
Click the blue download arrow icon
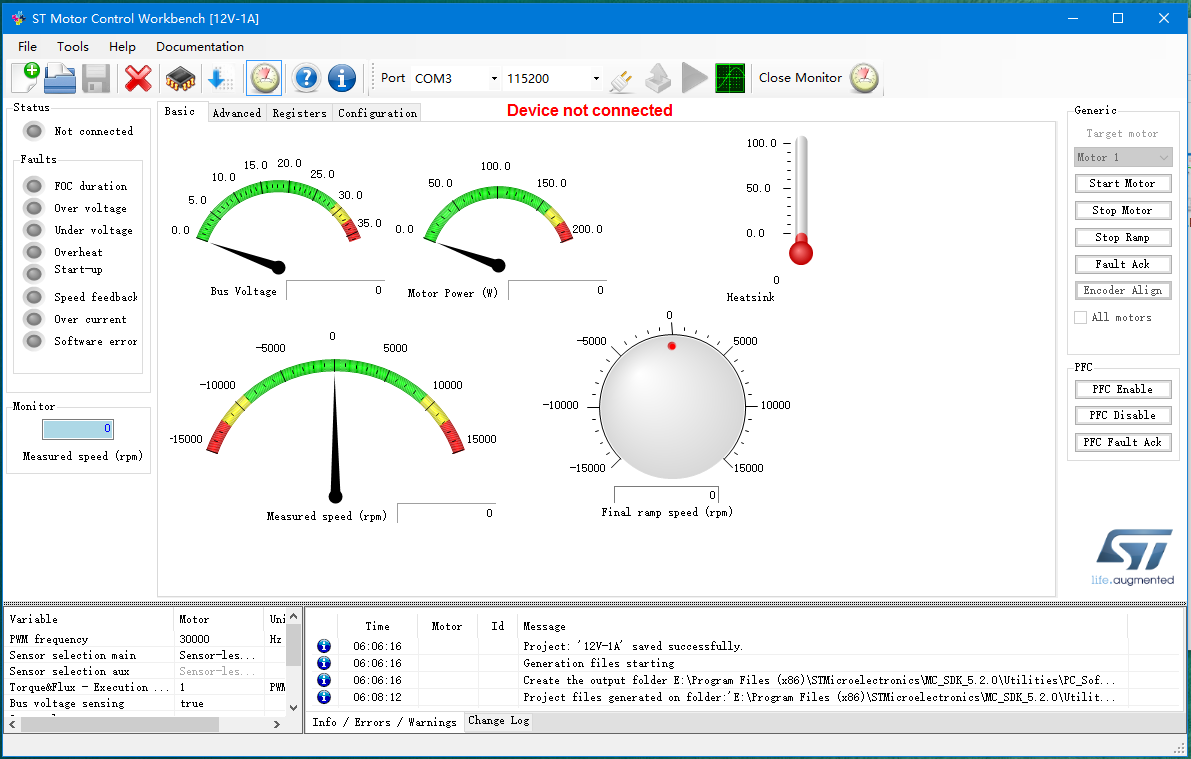coord(221,78)
